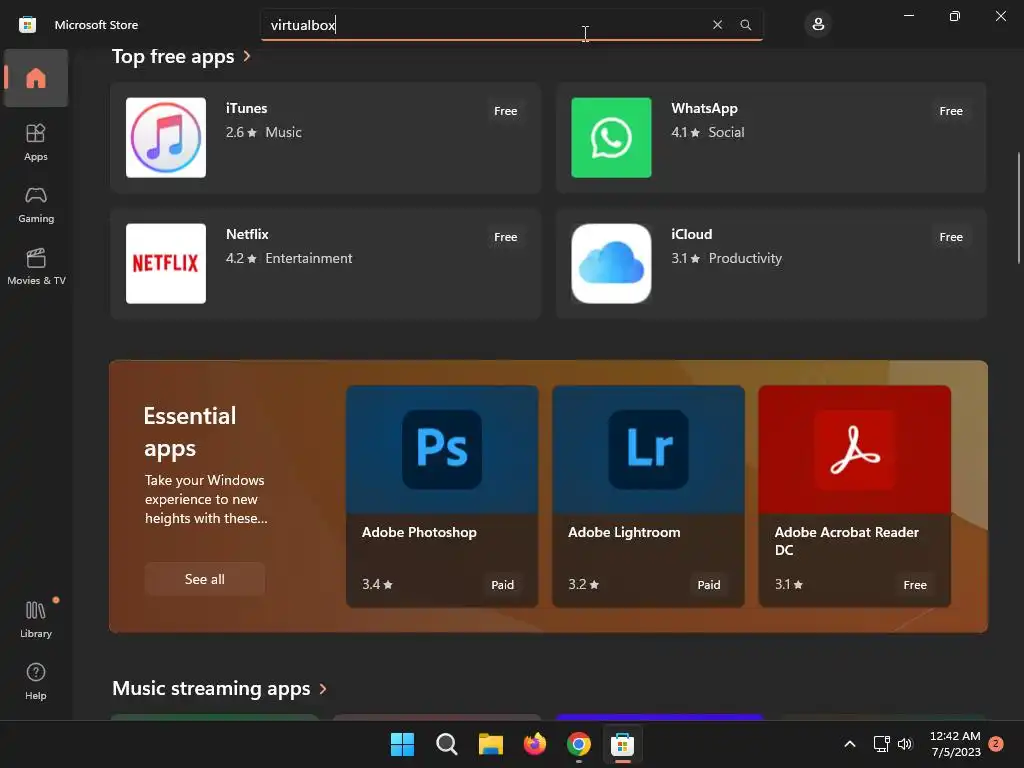The image size is (1024, 768).
Task: Open the Movies & TV section
Action: coord(36,266)
